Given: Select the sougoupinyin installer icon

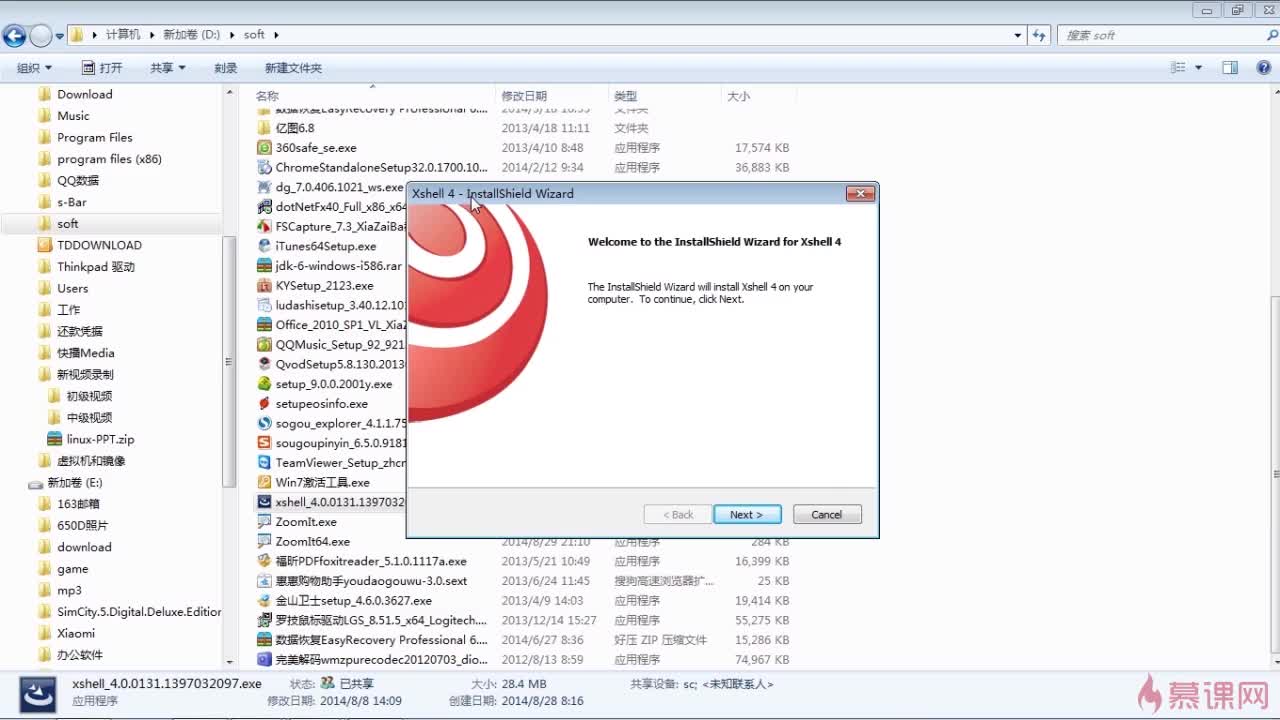Looking at the screenshot, I should pos(264,443).
